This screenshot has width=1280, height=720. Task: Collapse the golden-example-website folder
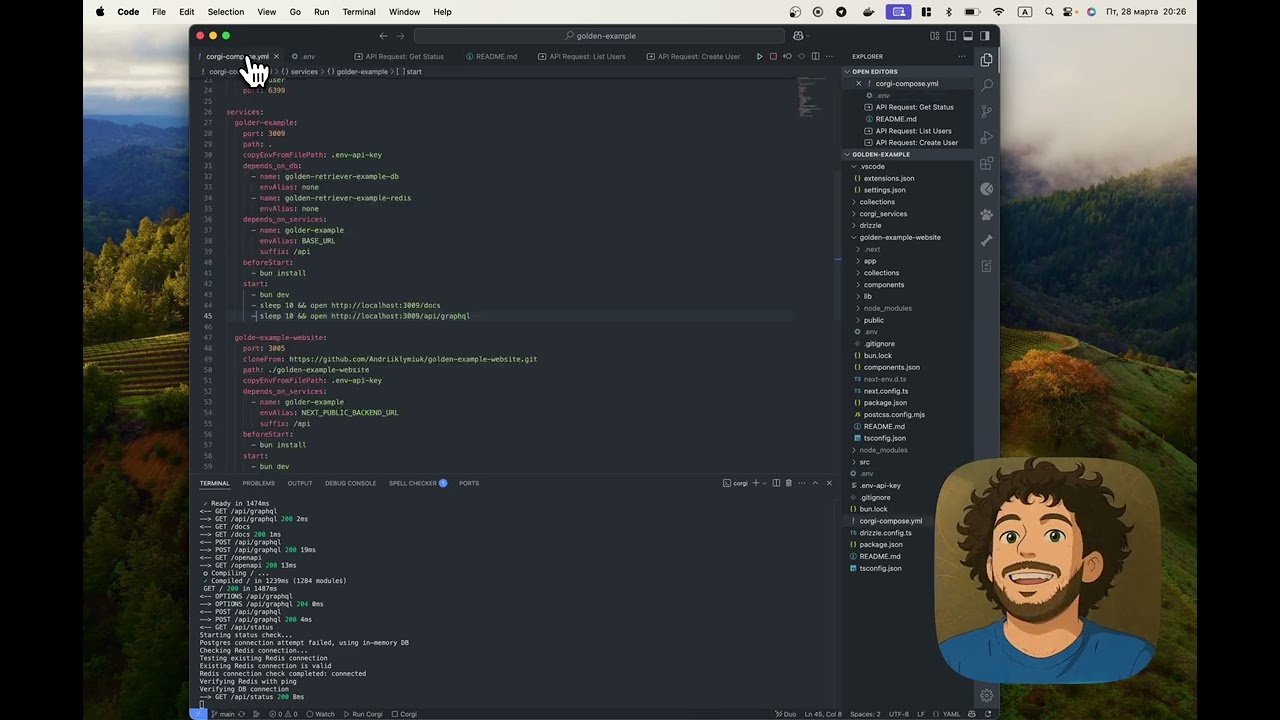[900, 238]
